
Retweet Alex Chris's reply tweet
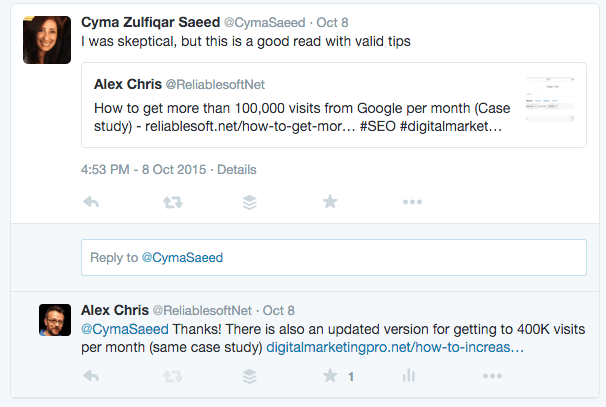pos(171,376)
